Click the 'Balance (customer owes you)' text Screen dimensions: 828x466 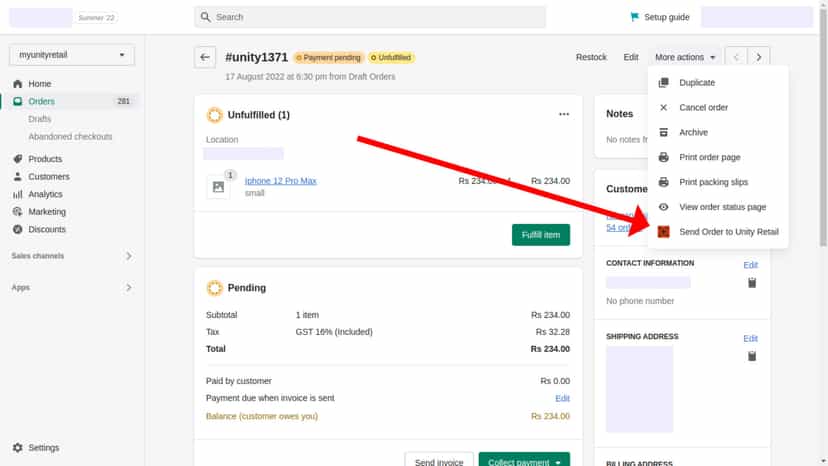(262, 416)
